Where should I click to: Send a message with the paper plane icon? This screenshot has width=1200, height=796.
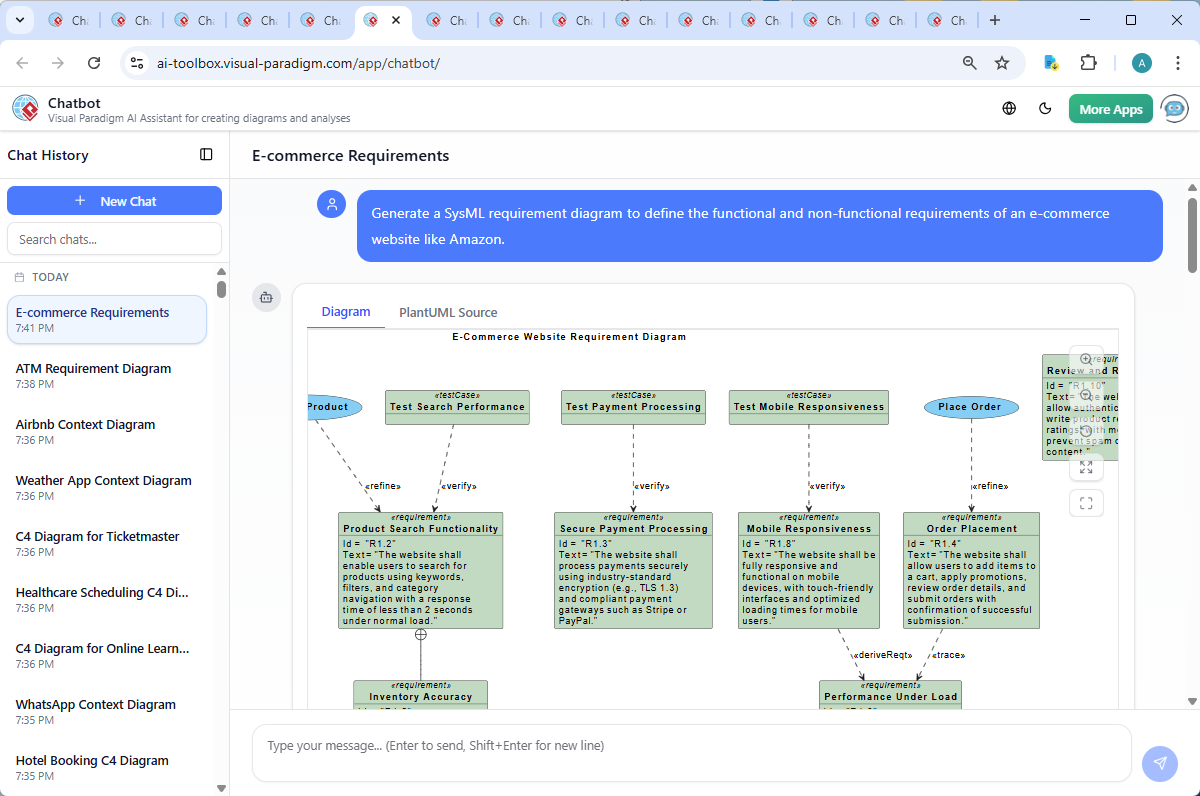click(1159, 763)
